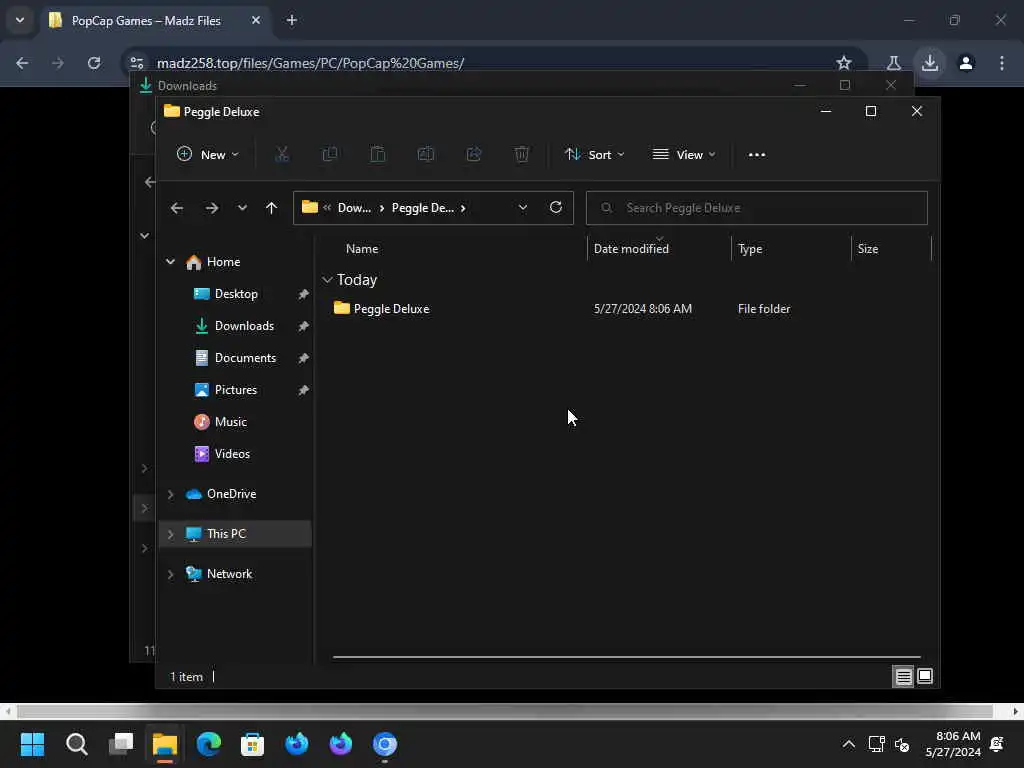Viewport: 1024px width, 768px height.
Task: Click the site information icon in address bar
Action: tap(136, 63)
